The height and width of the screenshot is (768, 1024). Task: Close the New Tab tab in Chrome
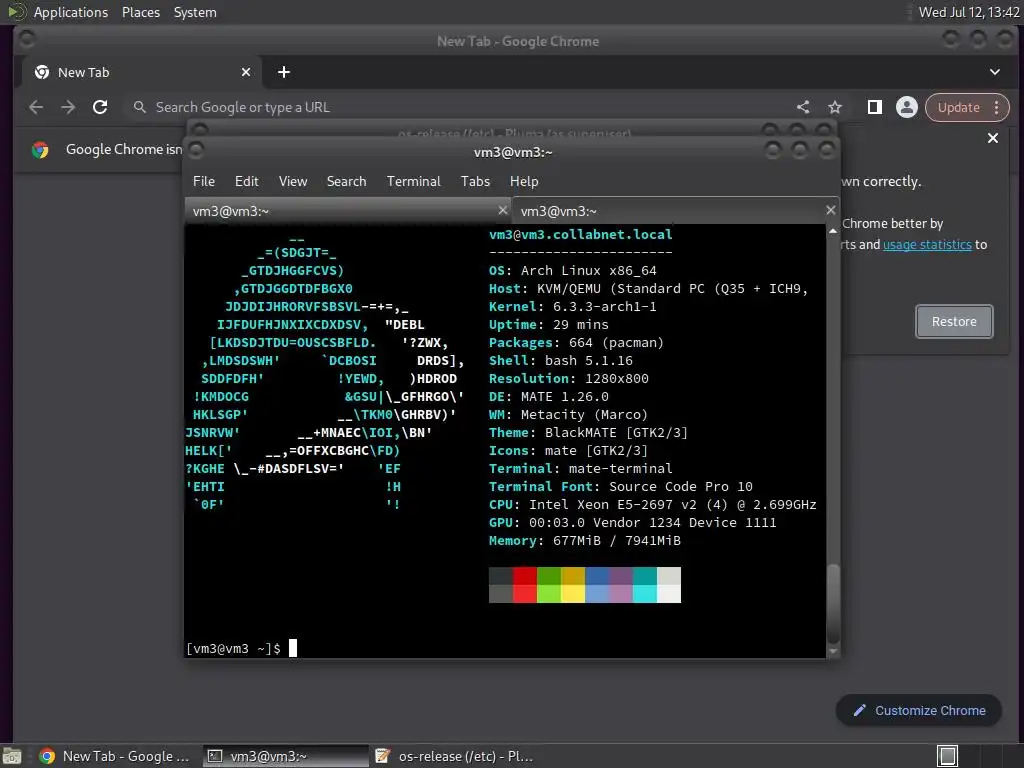(x=246, y=72)
